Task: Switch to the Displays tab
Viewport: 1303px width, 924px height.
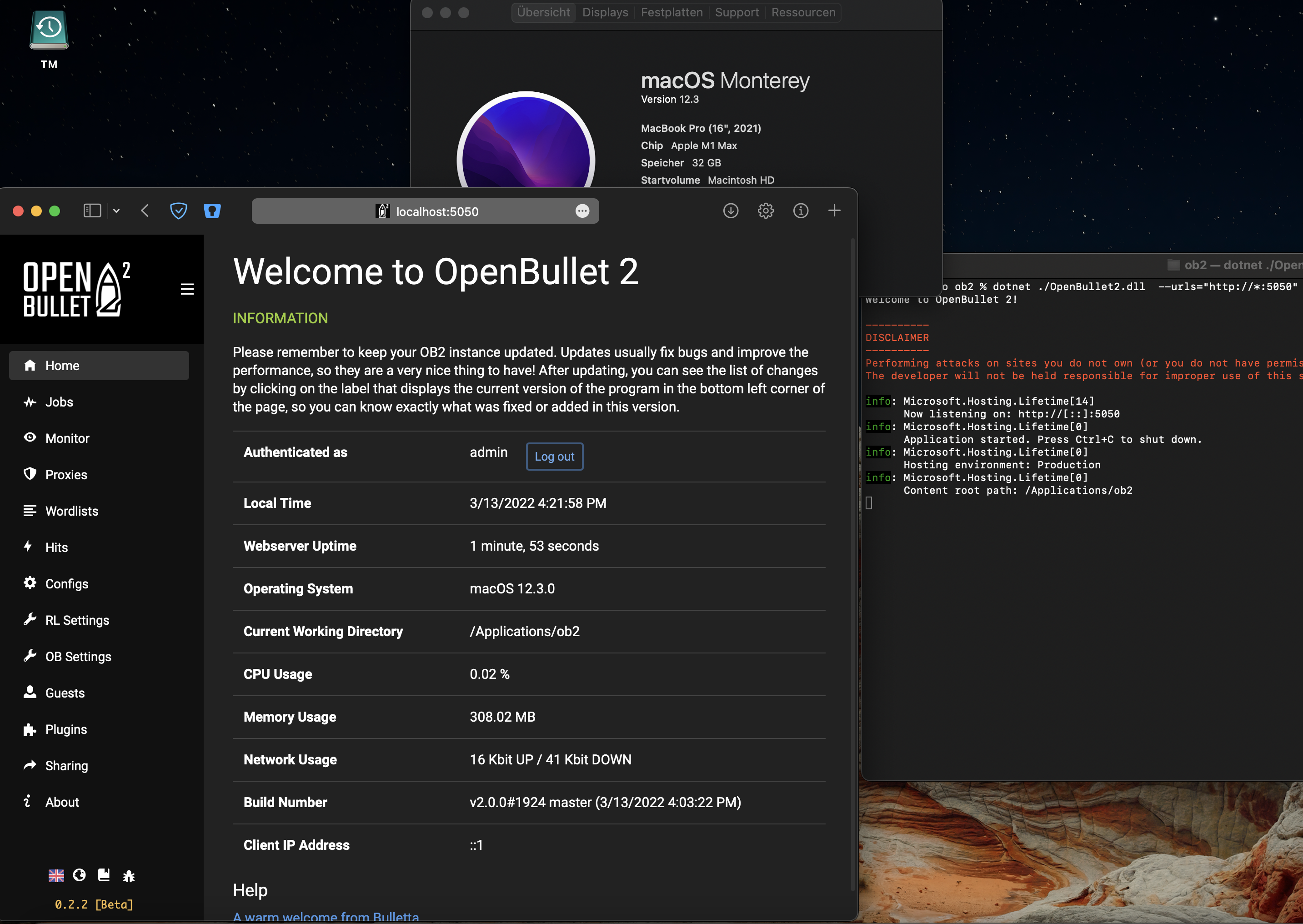Action: tap(605, 13)
